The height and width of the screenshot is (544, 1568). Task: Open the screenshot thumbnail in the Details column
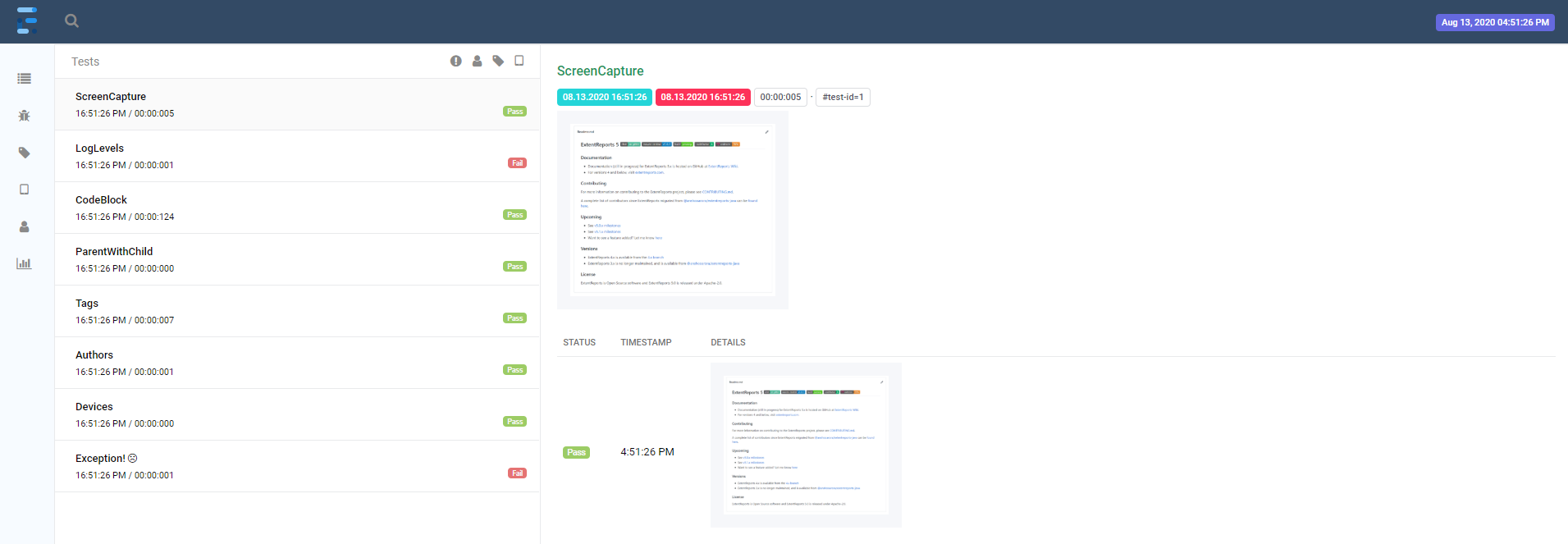[805, 444]
